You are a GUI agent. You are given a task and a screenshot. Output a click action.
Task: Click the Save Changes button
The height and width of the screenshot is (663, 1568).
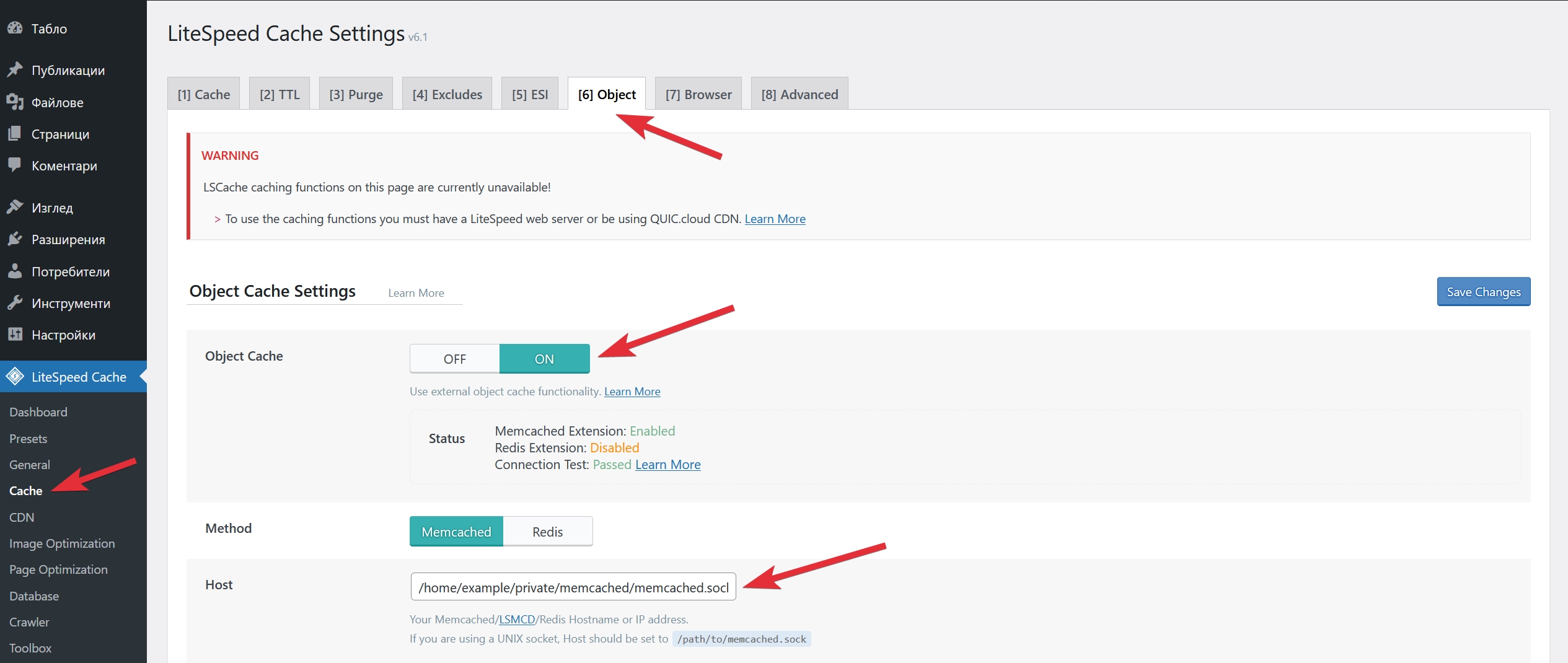pos(1484,291)
